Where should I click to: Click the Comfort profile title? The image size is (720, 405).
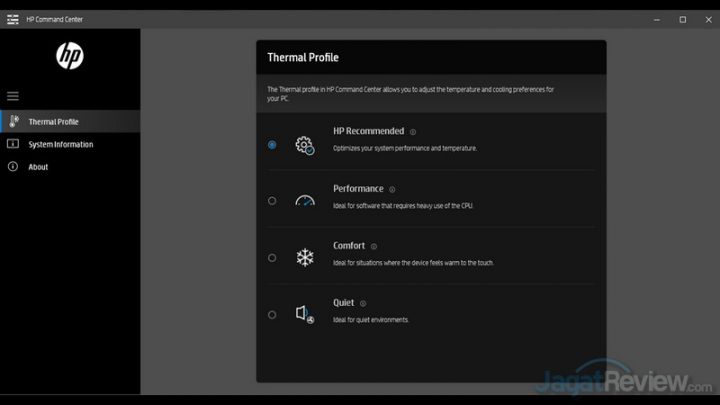(349, 246)
